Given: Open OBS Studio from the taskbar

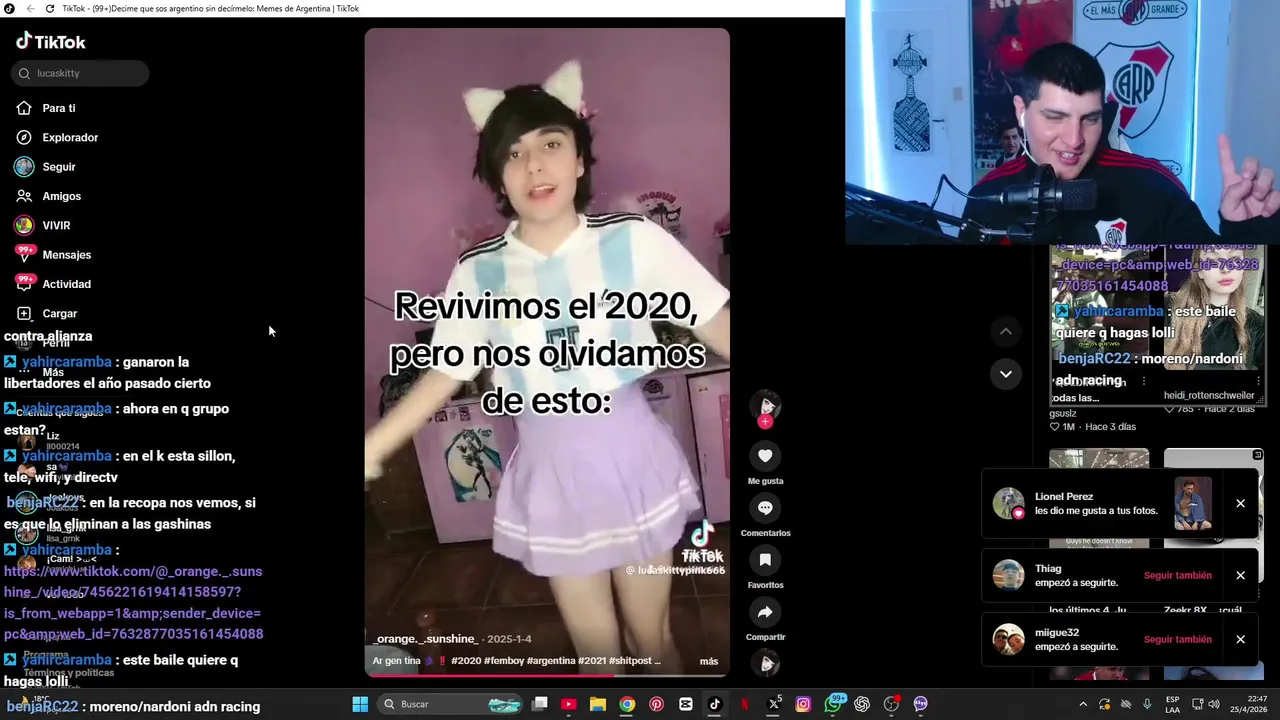Looking at the screenshot, I should pos(891,704).
